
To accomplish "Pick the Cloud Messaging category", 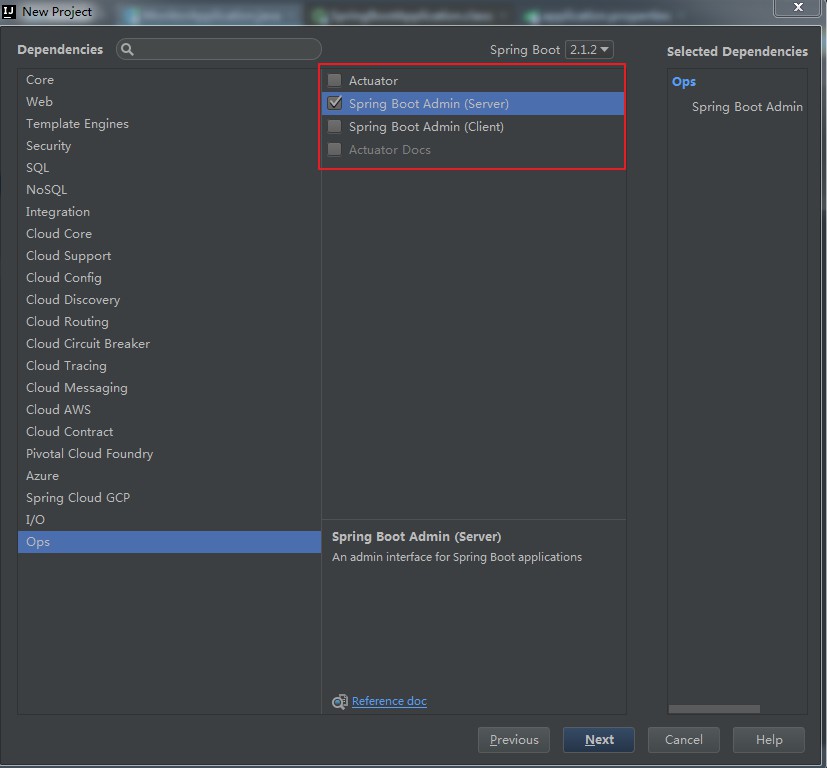I will pyautogui.click(x=169, y=388).
